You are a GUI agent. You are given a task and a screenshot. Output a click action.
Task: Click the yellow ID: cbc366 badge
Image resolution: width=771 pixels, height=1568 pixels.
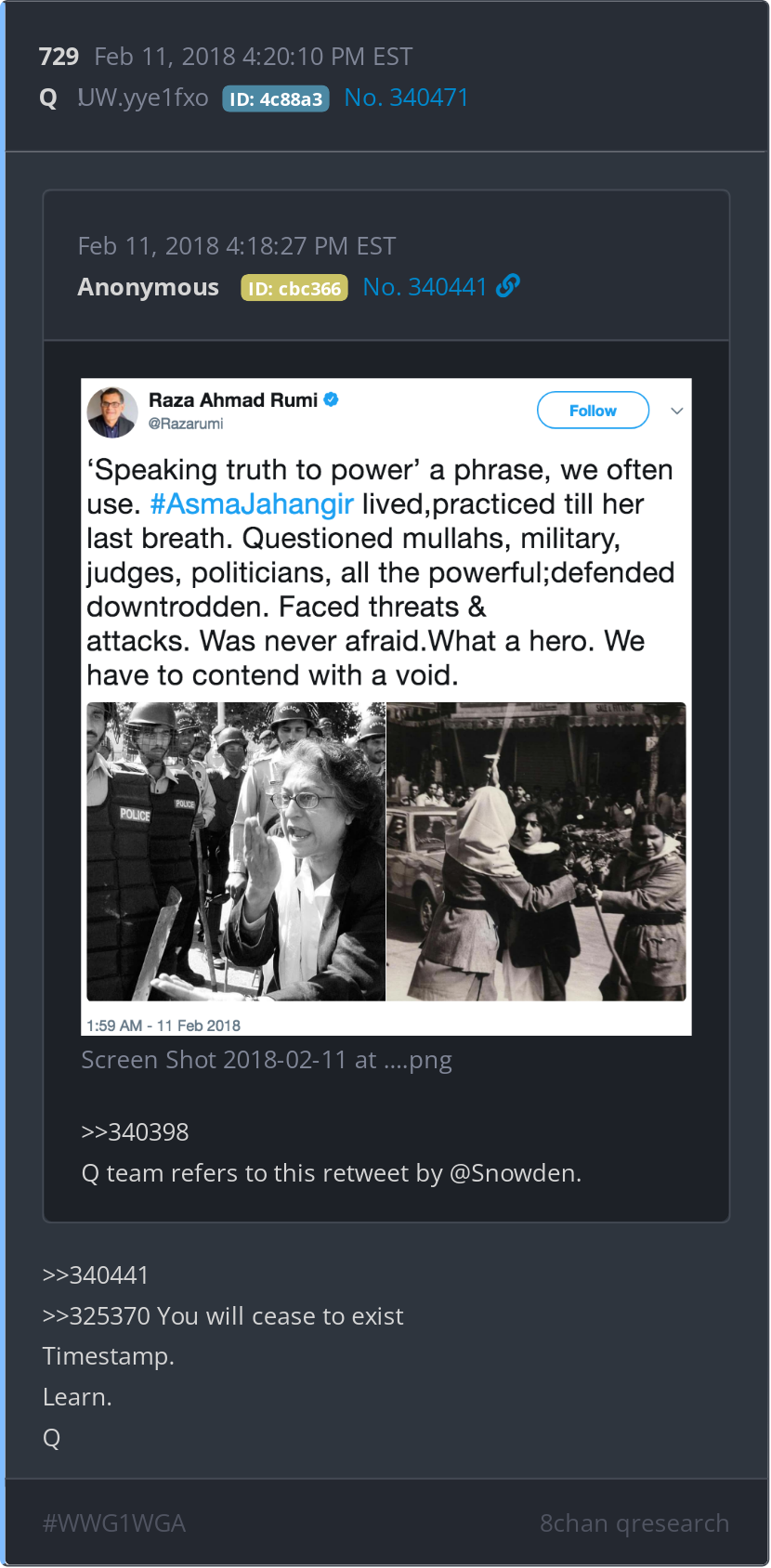coord(294,288)
